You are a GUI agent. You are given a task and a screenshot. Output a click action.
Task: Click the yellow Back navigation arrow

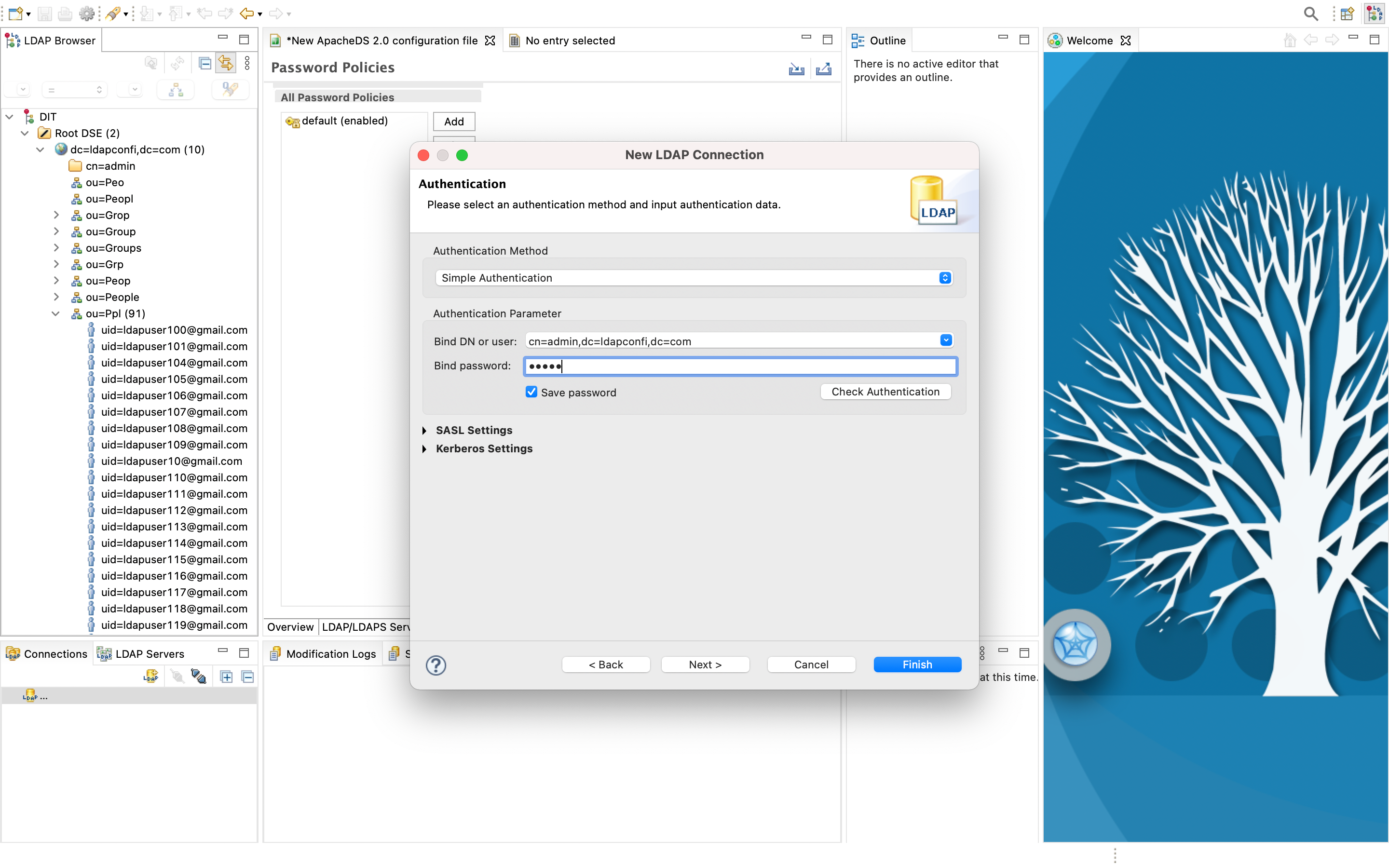point(247,13)
